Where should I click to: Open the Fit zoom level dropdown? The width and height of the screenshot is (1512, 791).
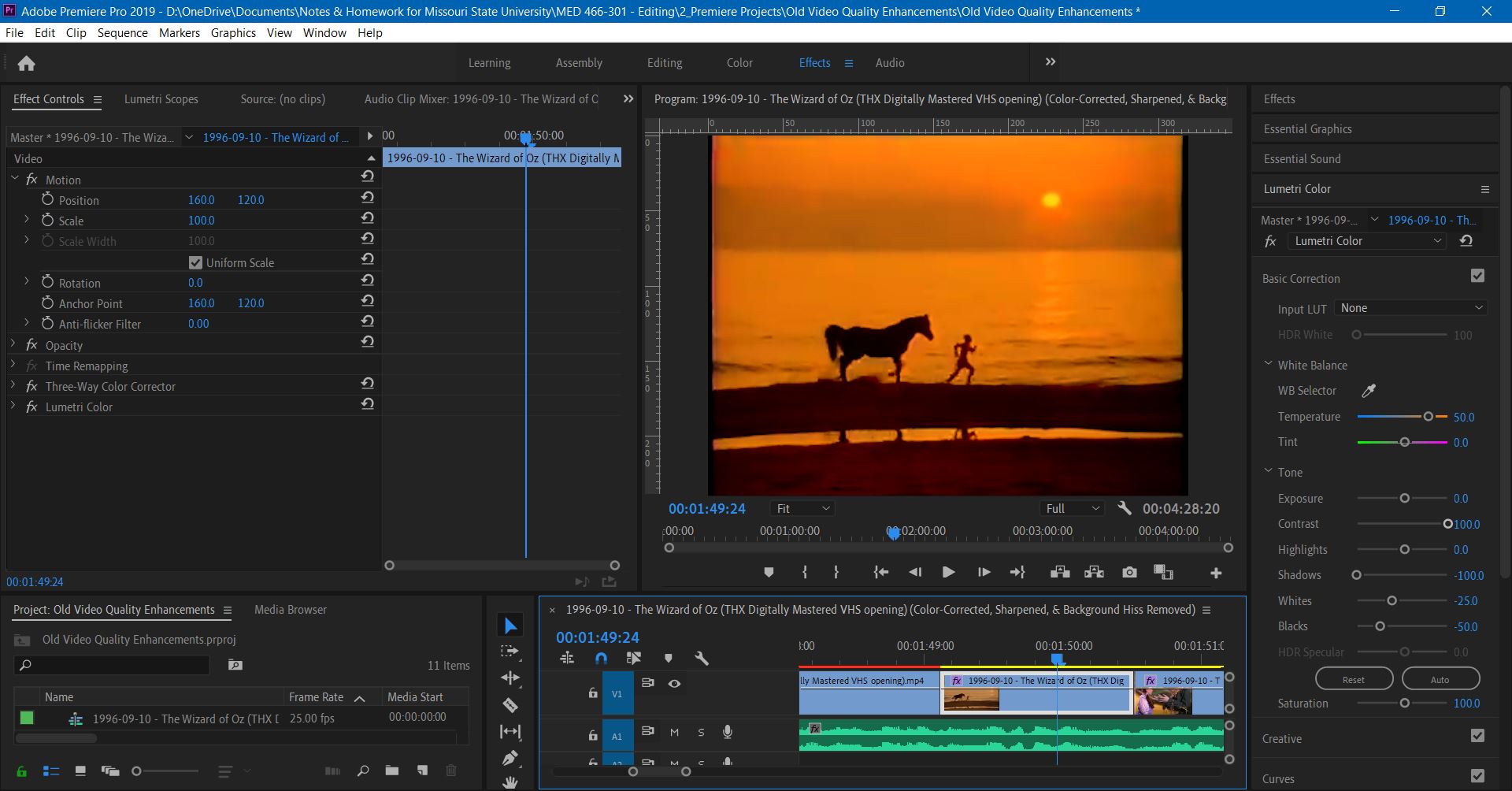pyautogui.click(x=802, y=509)
